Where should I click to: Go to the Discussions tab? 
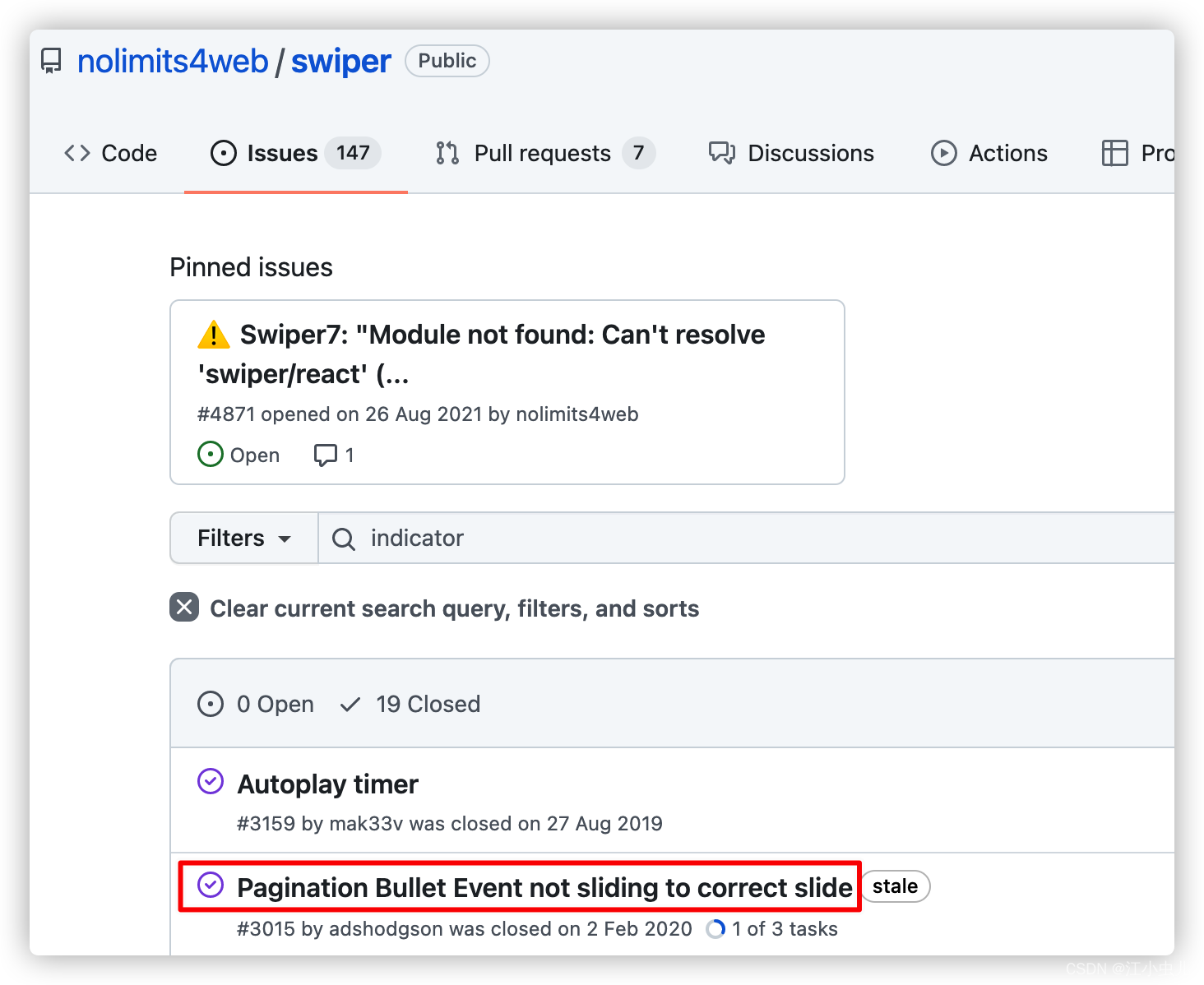pyautogui.click(x=791, y=153)
